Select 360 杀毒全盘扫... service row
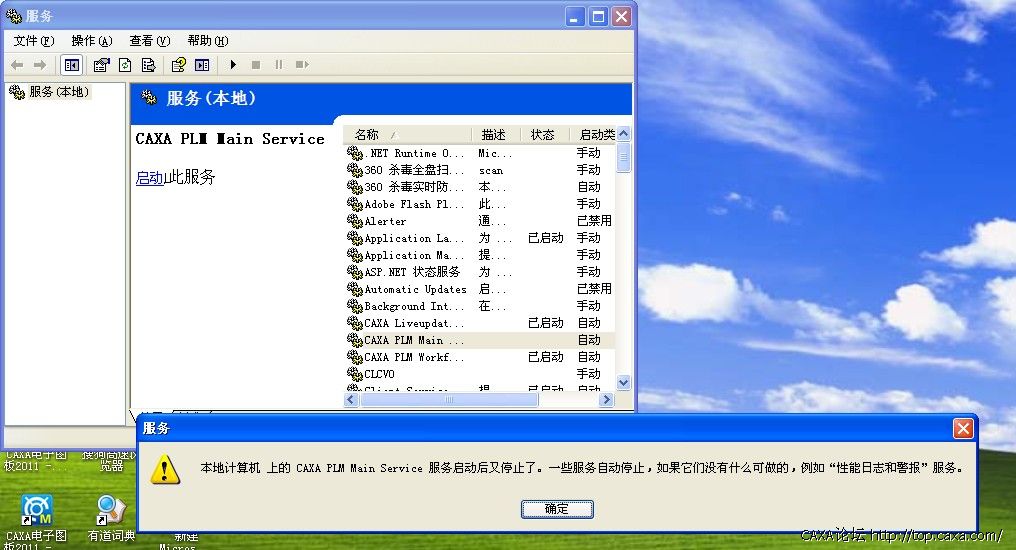The image size is (1016, 550). pyautogui.click(x=479, y=170)
